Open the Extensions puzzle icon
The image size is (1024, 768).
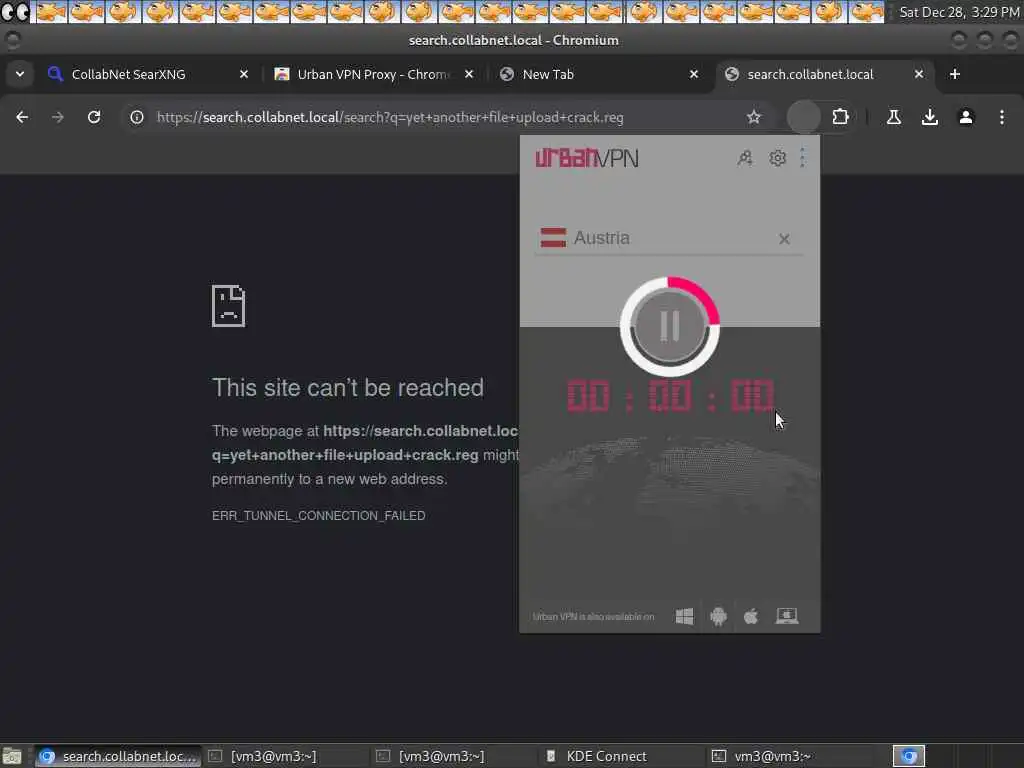[x=840, y=117]
